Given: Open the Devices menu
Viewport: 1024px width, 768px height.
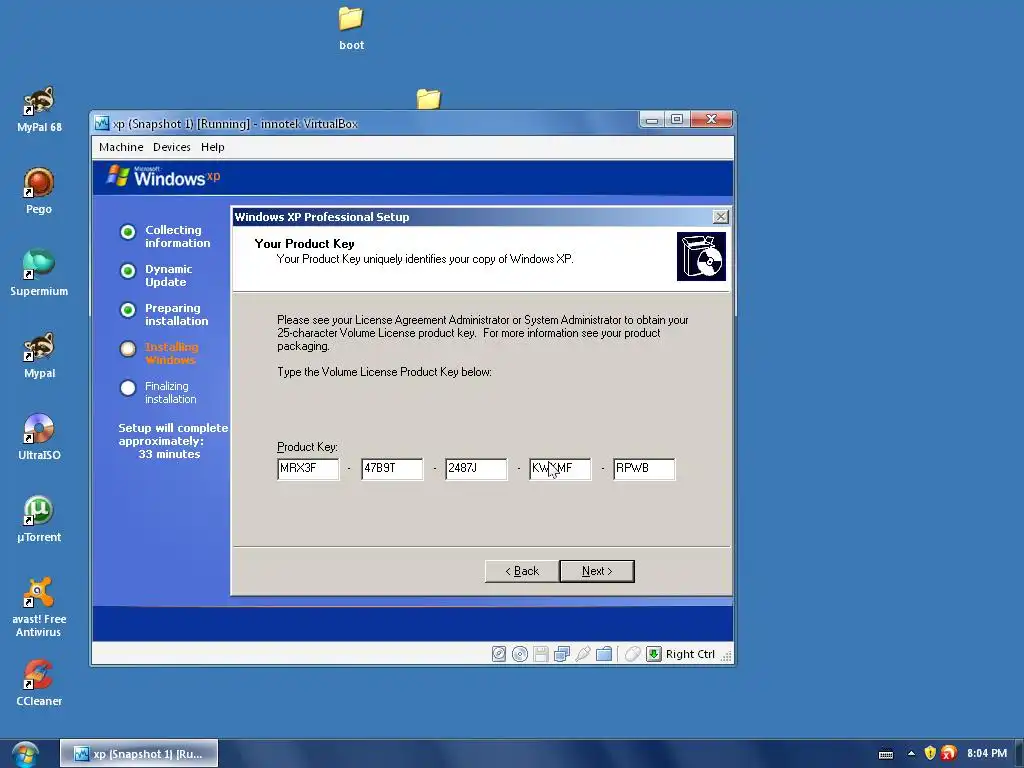Looking at the screenshot, I should [172, 147].
